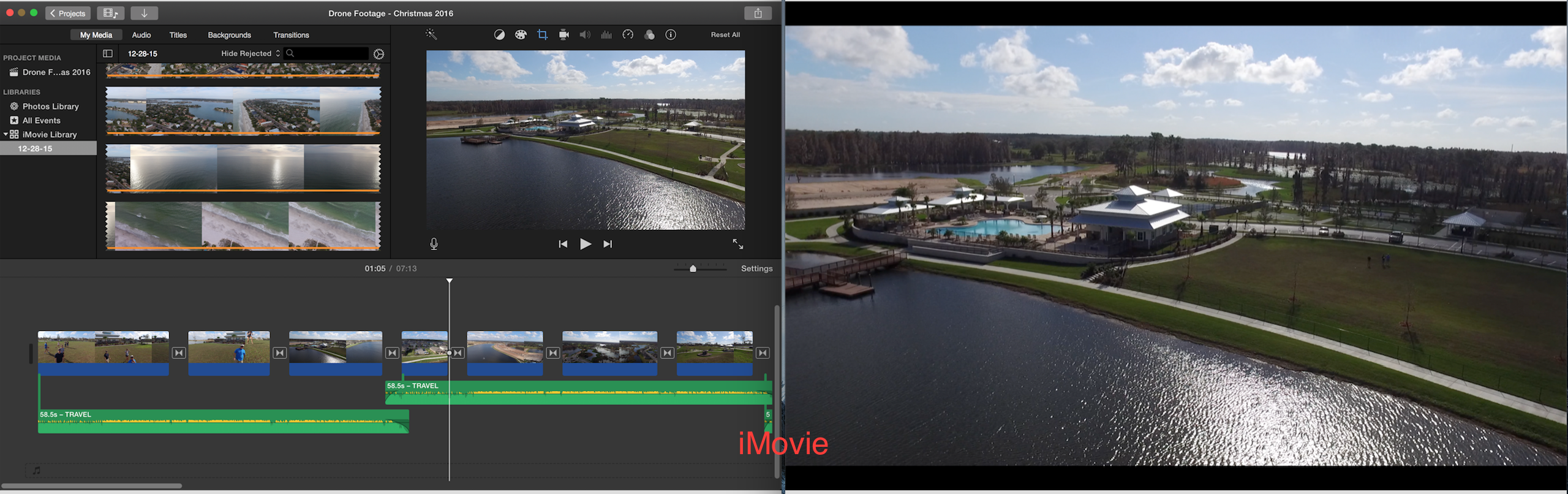Image resolution: width=1568 pixels, height=494 pixels.
Task: Enter fullscreen playback with the arrows icon
Action: [x=738, y=244]
